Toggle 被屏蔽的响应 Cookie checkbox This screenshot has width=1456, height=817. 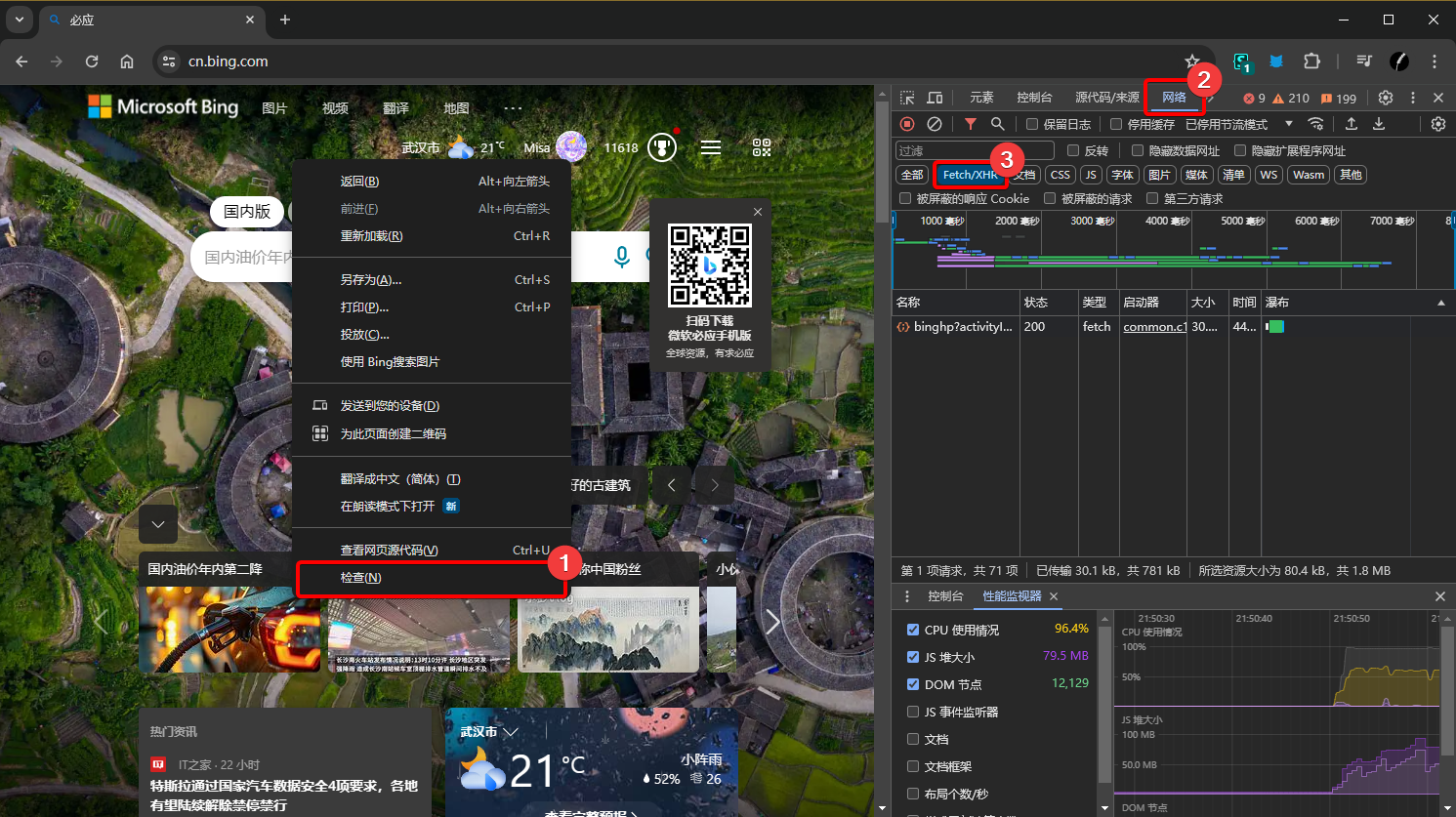(905, 198)
